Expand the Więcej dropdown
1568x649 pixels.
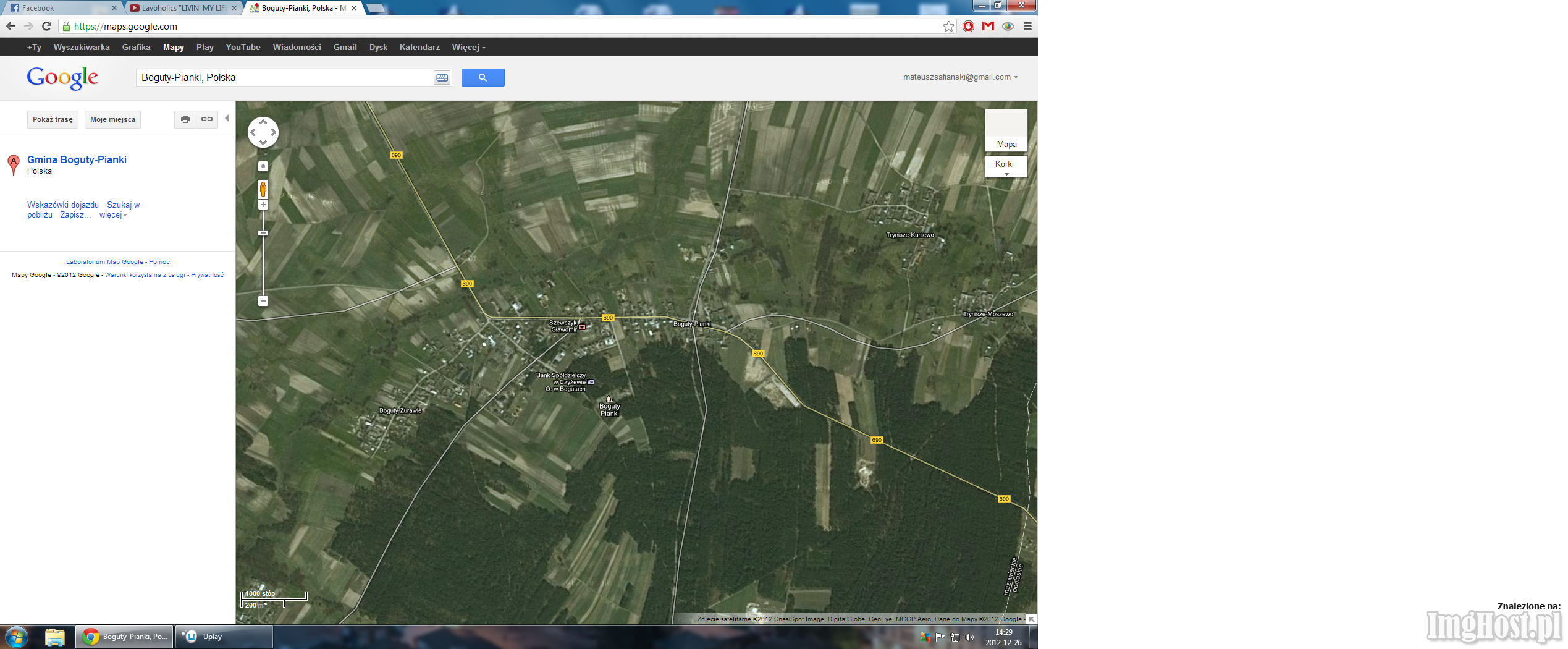tap(468, 47)
